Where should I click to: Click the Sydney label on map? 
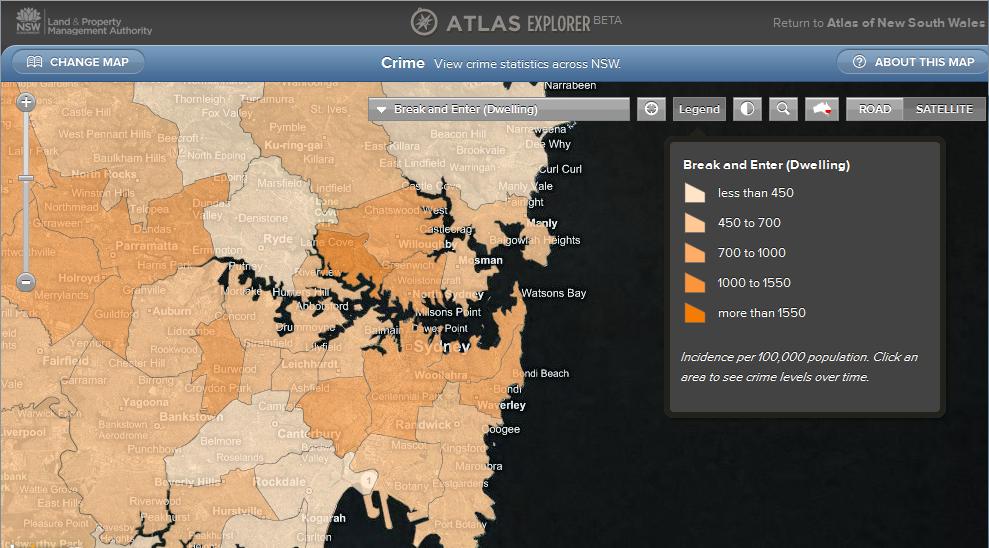(x=442, y=347)
